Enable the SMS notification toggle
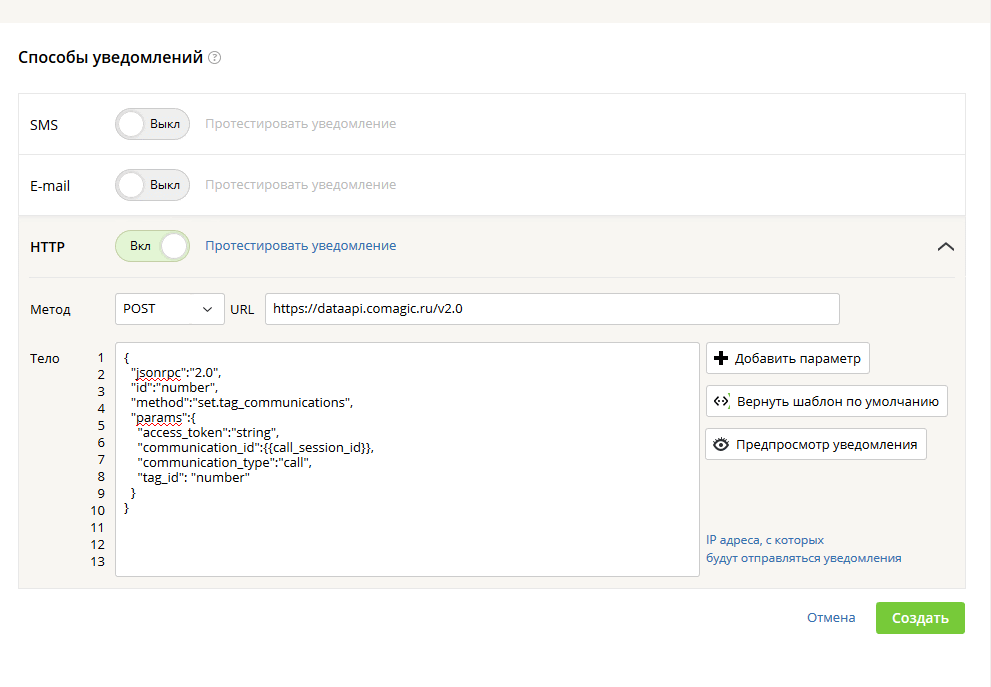The height and width of the screenshot is (687, 991). point(152,124)
